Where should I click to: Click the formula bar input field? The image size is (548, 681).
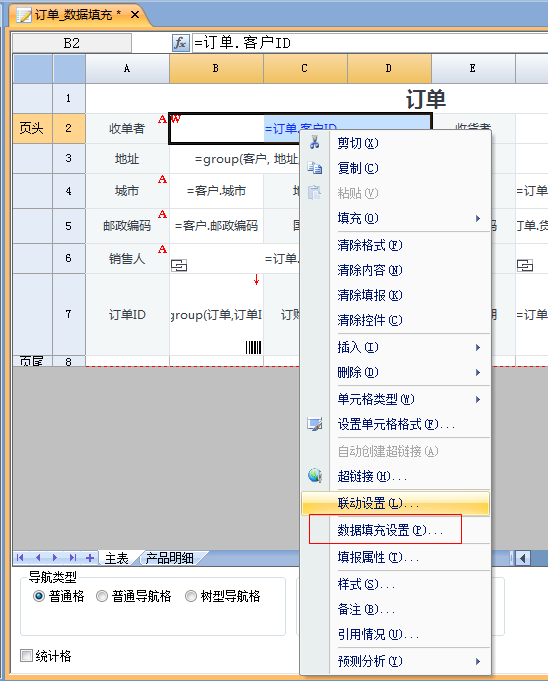370,43
